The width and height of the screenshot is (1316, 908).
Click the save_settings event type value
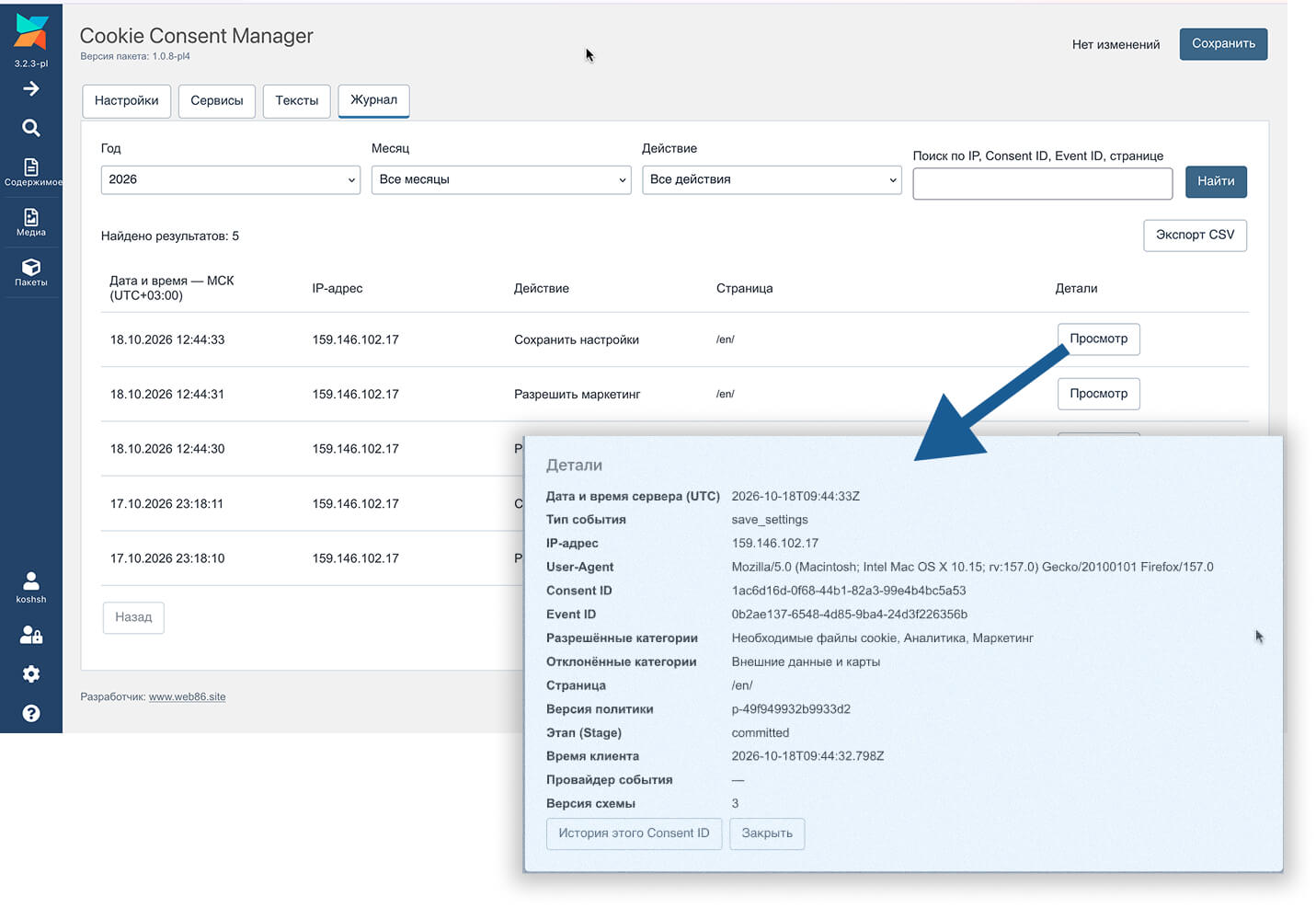tap(770, 520)
